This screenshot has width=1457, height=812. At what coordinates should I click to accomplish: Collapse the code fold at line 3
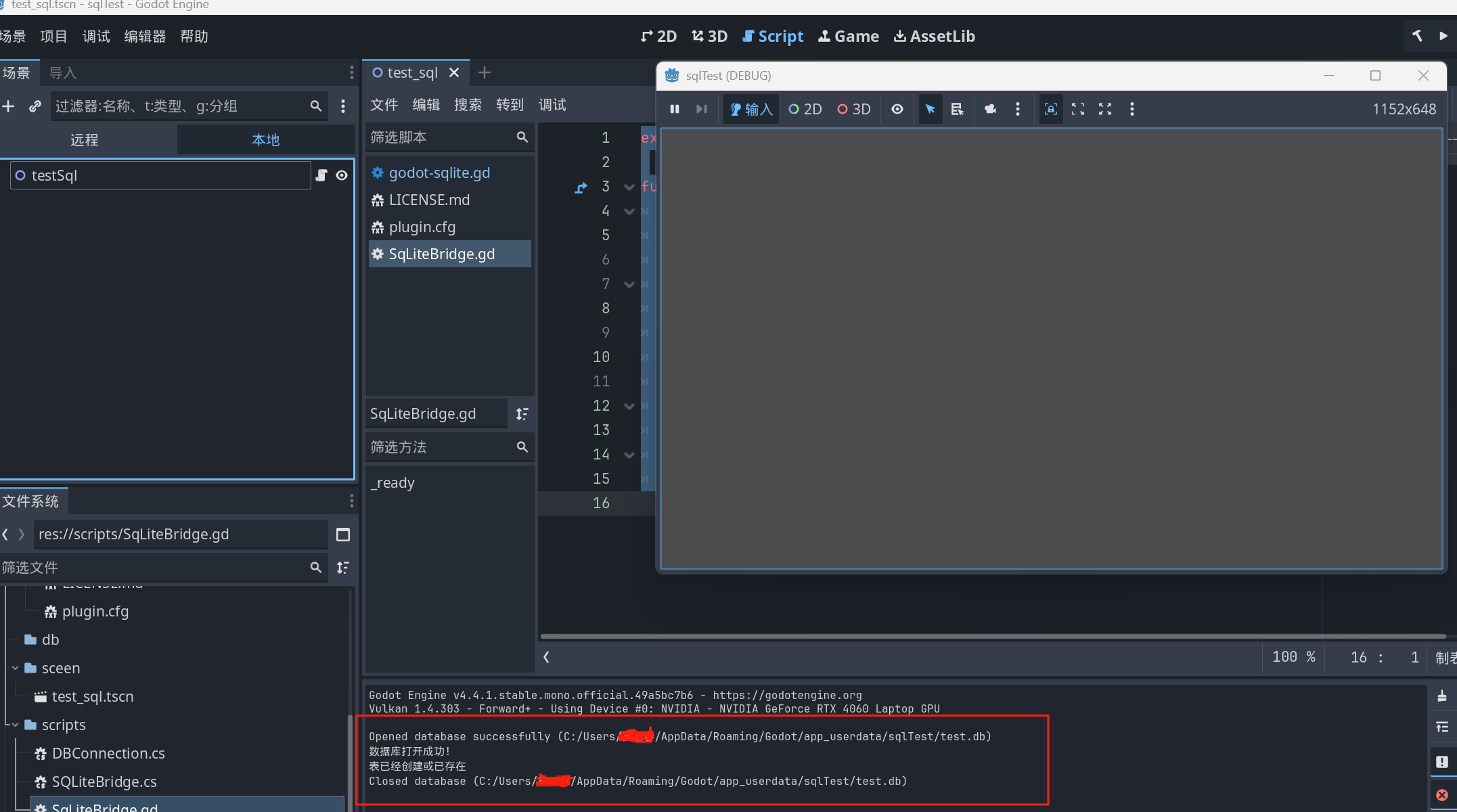tap(629, 187)
